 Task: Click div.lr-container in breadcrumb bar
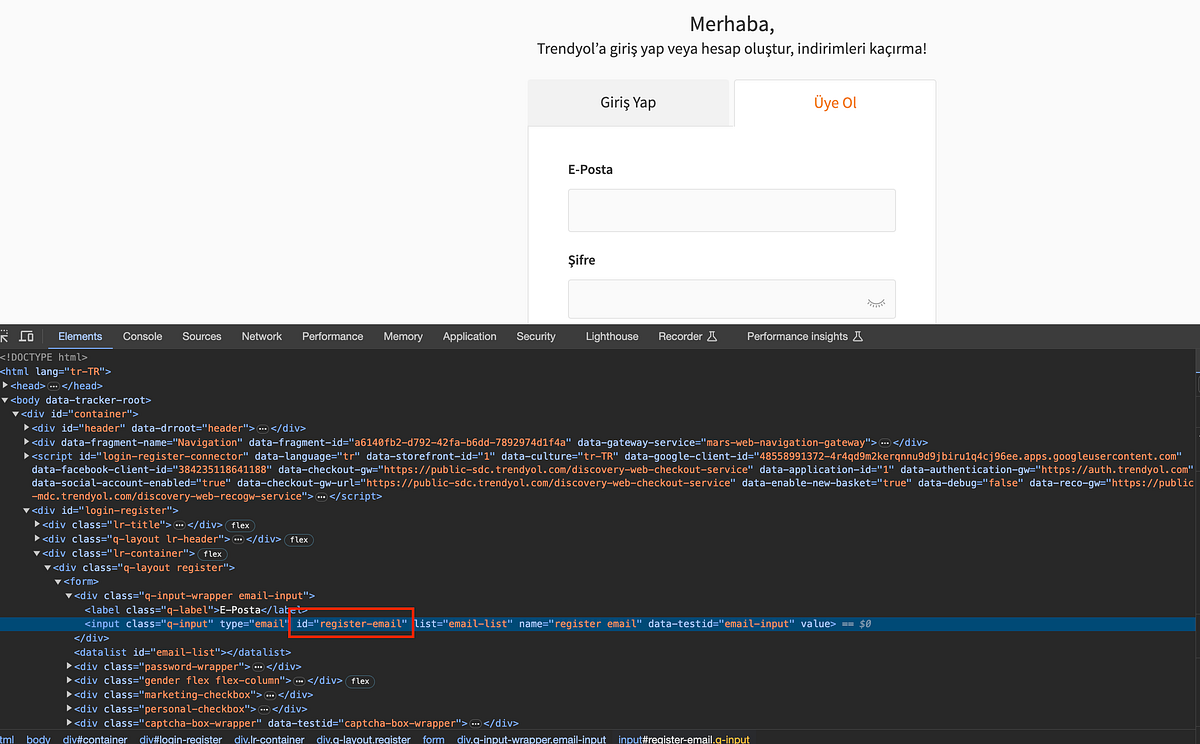[x=269, y=739]
